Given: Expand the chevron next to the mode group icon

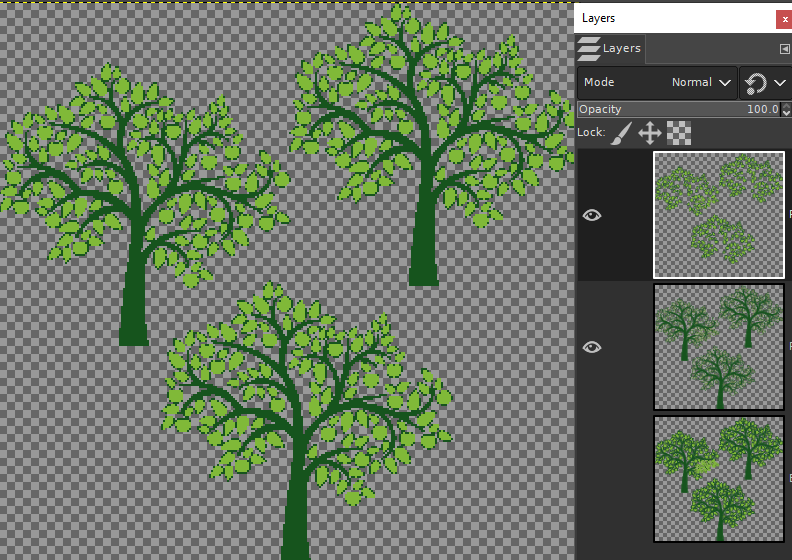Looking at the screenshot, I should pos(780,83).
